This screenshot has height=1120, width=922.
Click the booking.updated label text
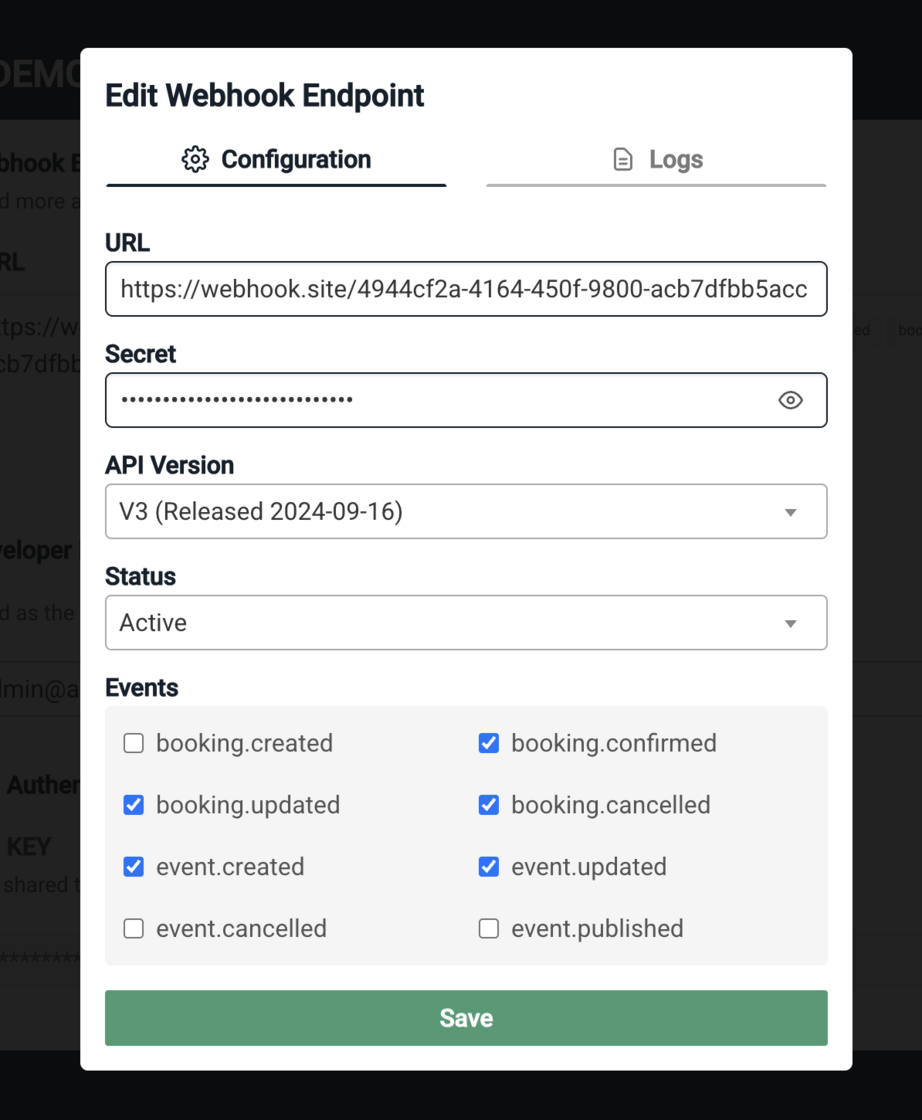tap(248, 805)
